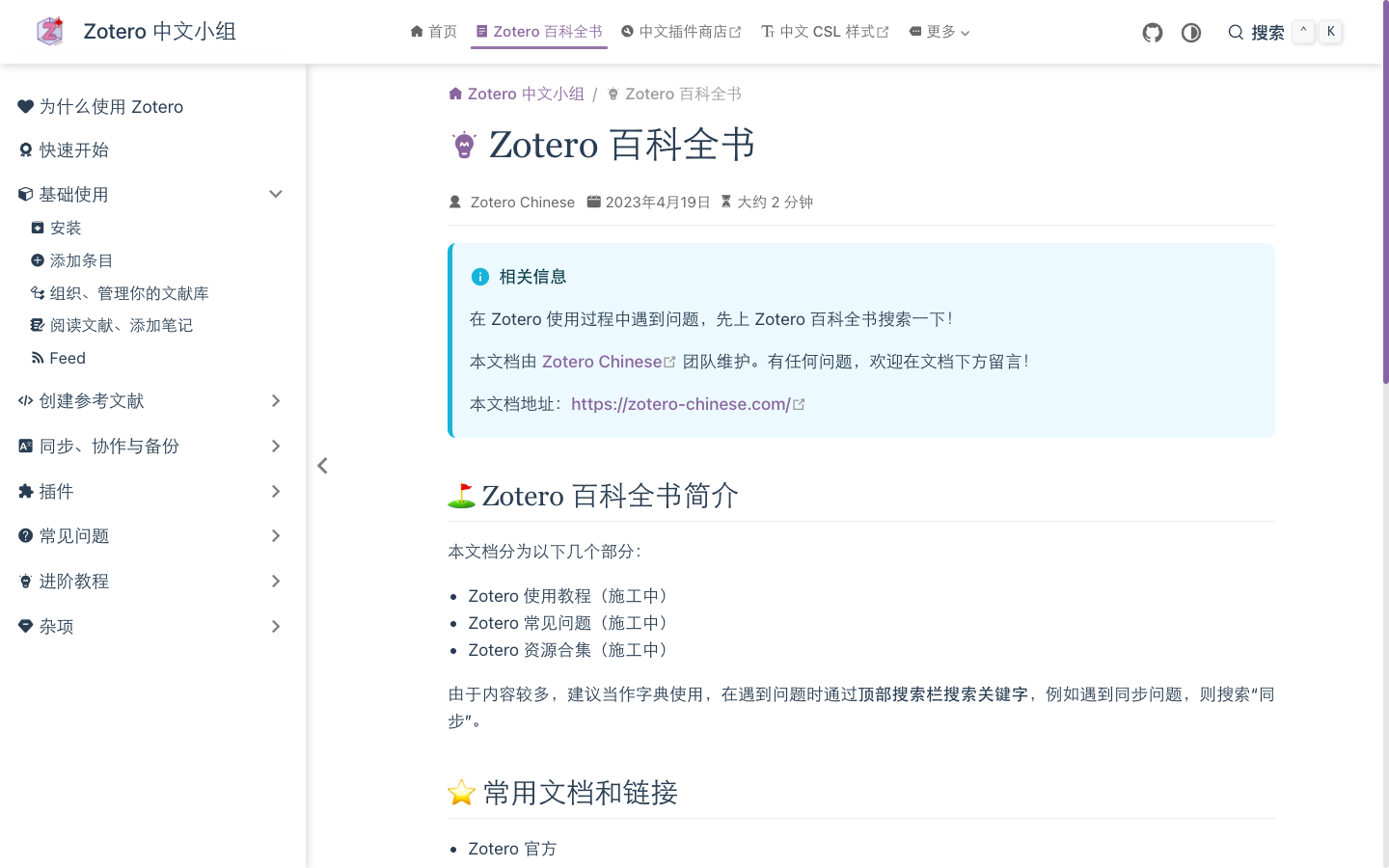Open the GitHub repository icon
Image resolution: width=1389 pixels, height=868 pixels.
(1152, 32)
